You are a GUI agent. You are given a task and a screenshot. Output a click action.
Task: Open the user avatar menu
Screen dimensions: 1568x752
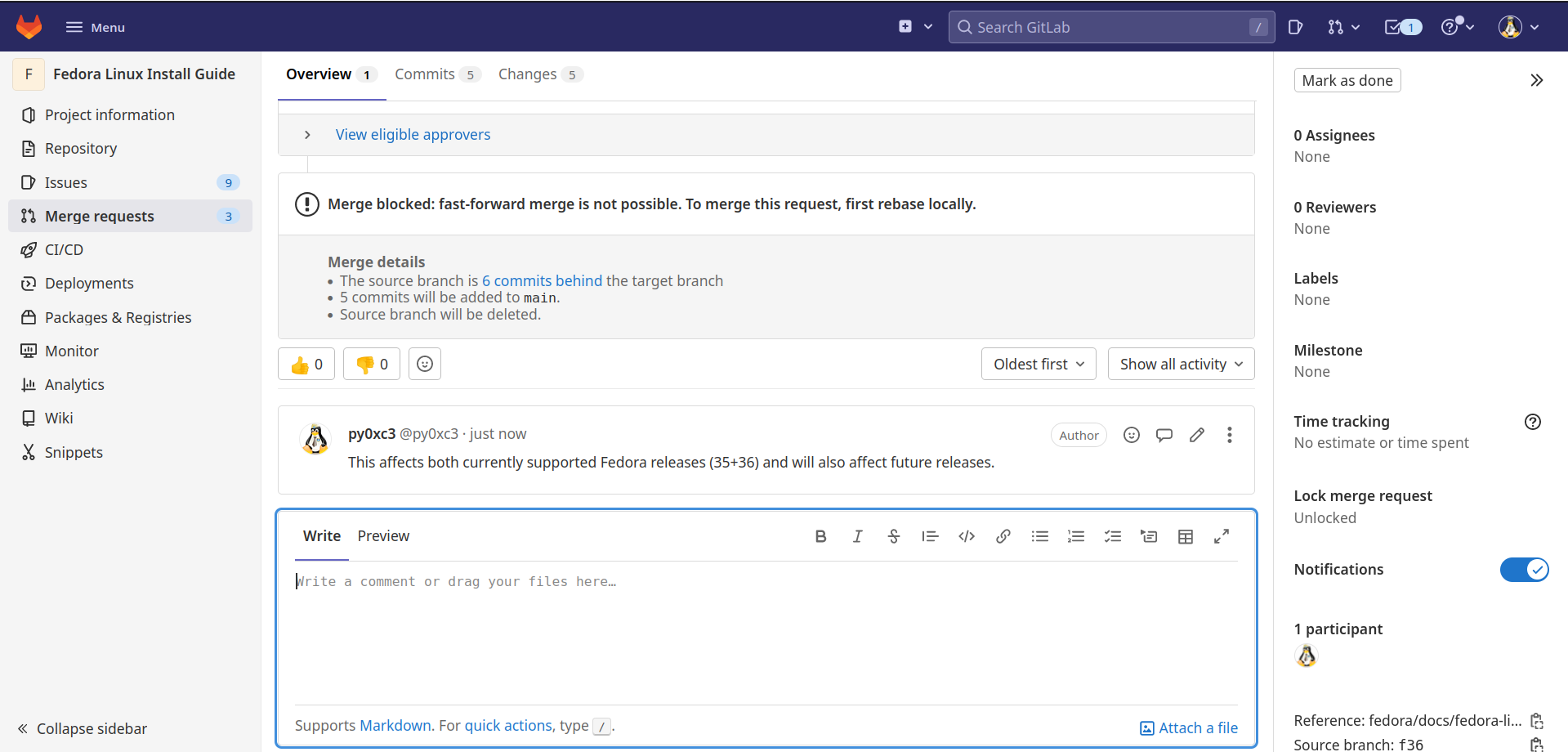tap(1519, 27)
